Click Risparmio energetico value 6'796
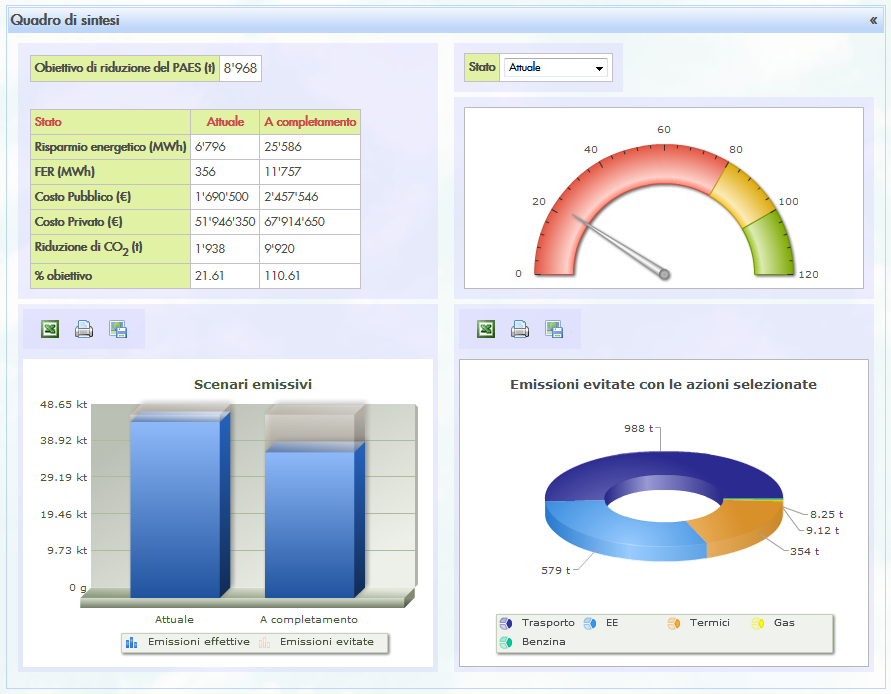This screenshot has height=694, width=891. [x=225, y=147]
